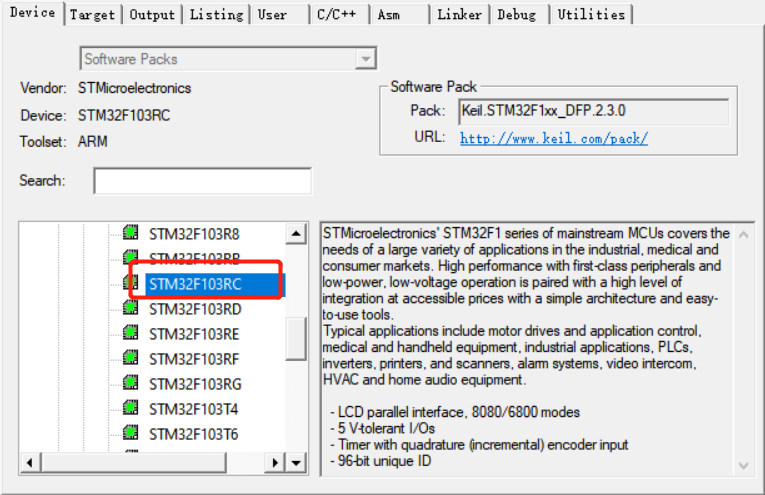Open the Output tab
The image size is (765, 495).
coord(152,15)
